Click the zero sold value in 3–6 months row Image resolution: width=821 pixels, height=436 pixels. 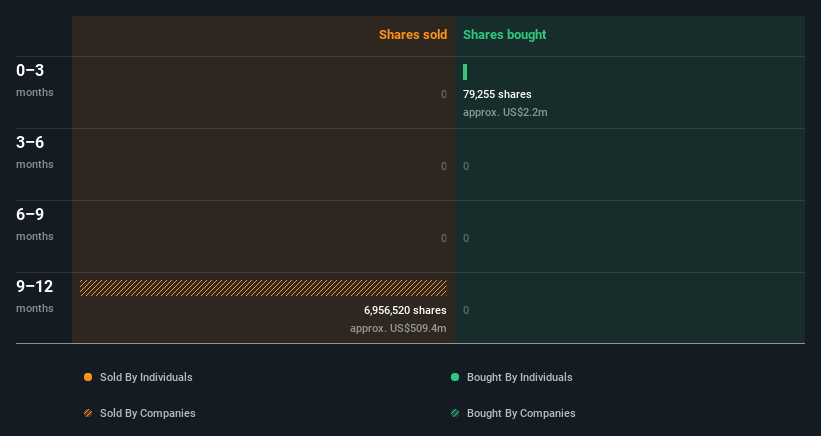tap(444, 166)
